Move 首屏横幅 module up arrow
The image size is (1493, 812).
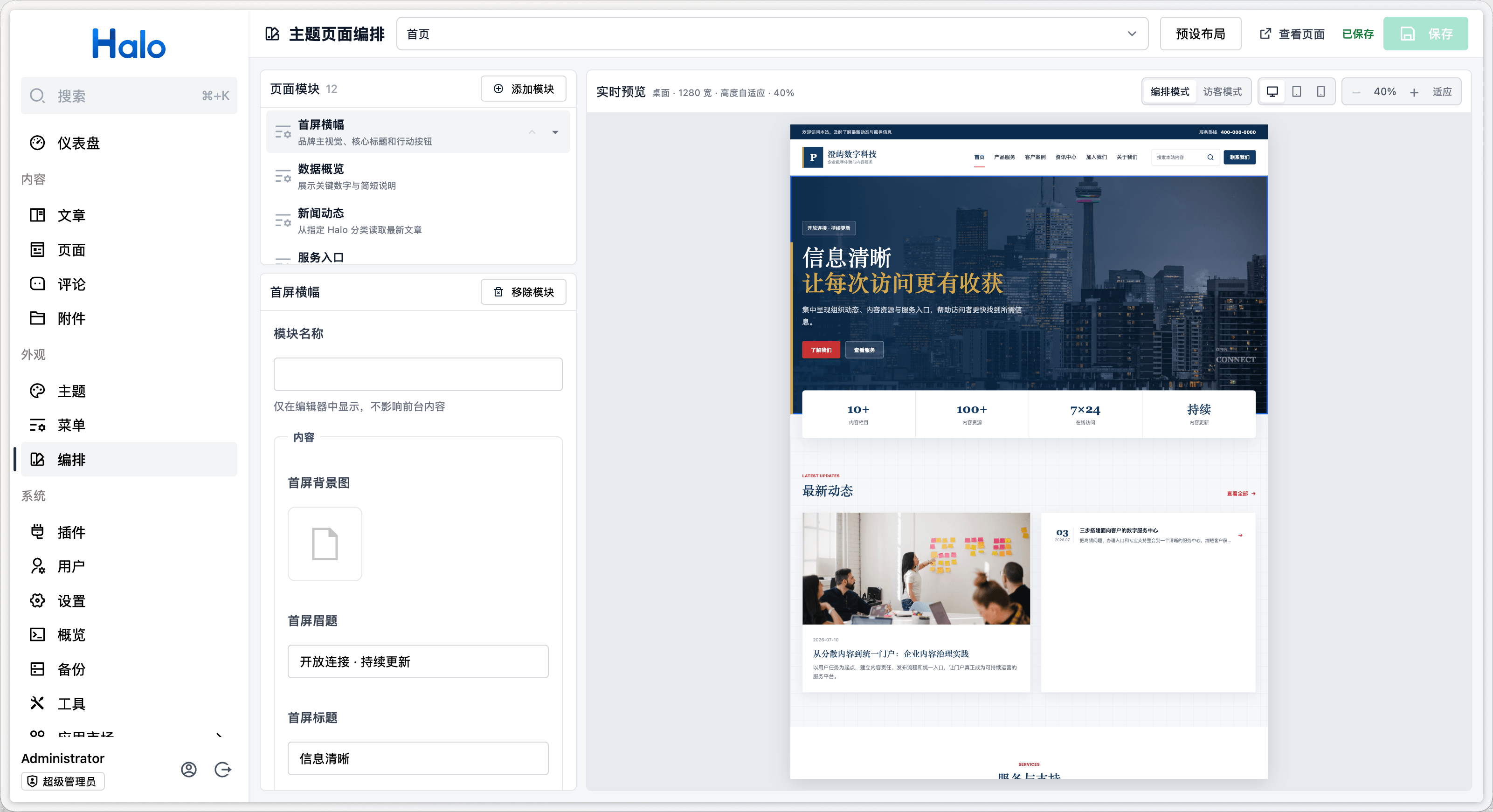[532, 132]
